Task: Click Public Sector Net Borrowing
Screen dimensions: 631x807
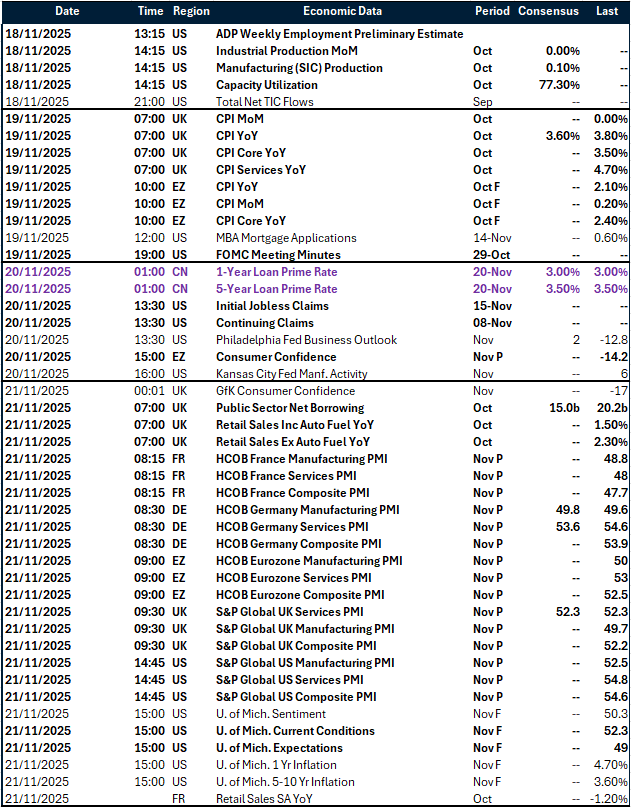Action: 290,408
